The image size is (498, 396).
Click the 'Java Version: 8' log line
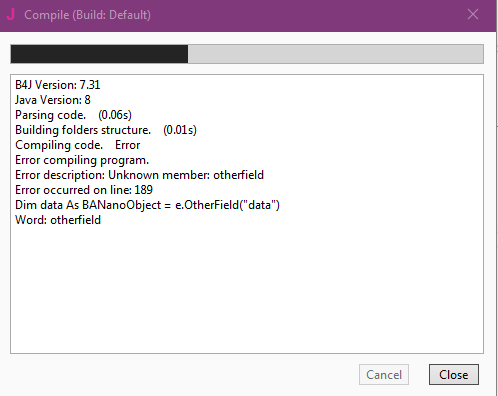(53, 100)
